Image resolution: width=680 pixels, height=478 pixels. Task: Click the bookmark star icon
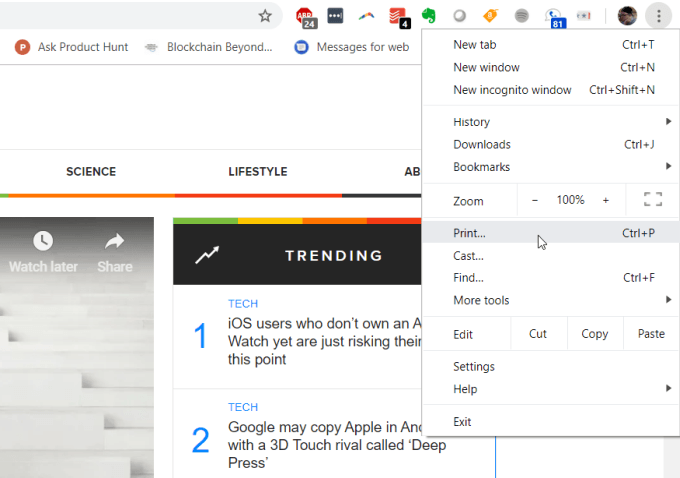(265, 16)
